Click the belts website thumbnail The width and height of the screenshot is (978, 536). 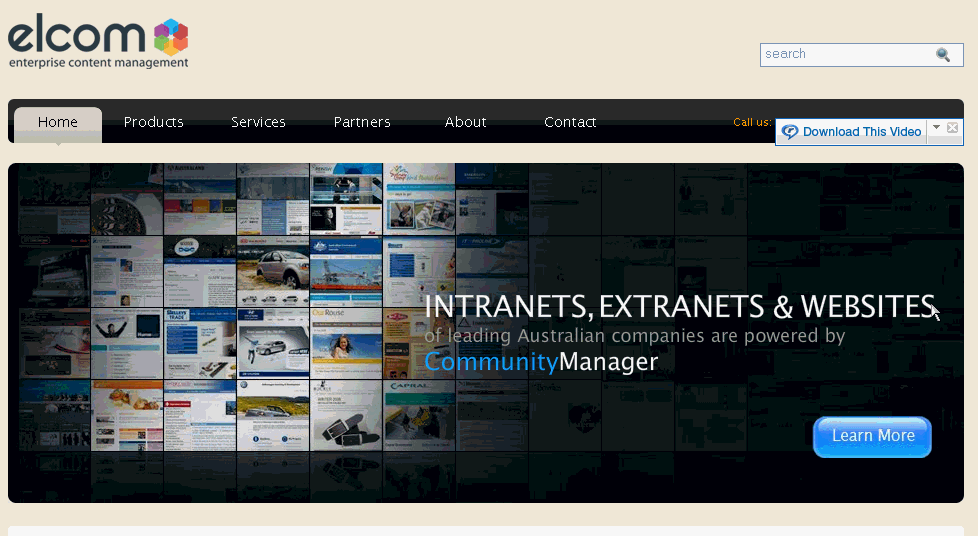click(x=346, y=415)
